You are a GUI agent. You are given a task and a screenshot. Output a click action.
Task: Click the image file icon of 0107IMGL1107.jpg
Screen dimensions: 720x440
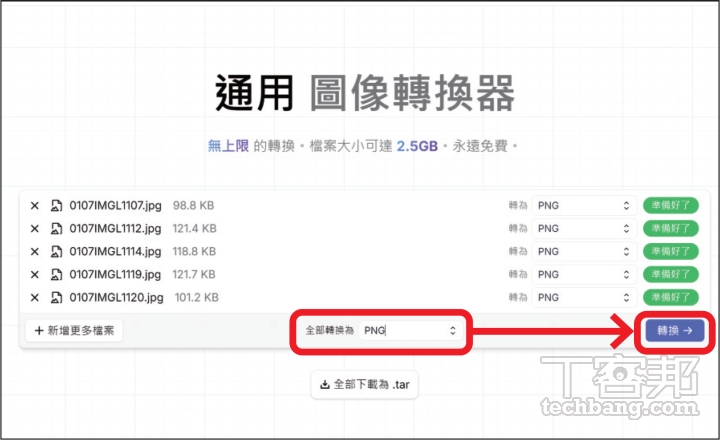56,206
